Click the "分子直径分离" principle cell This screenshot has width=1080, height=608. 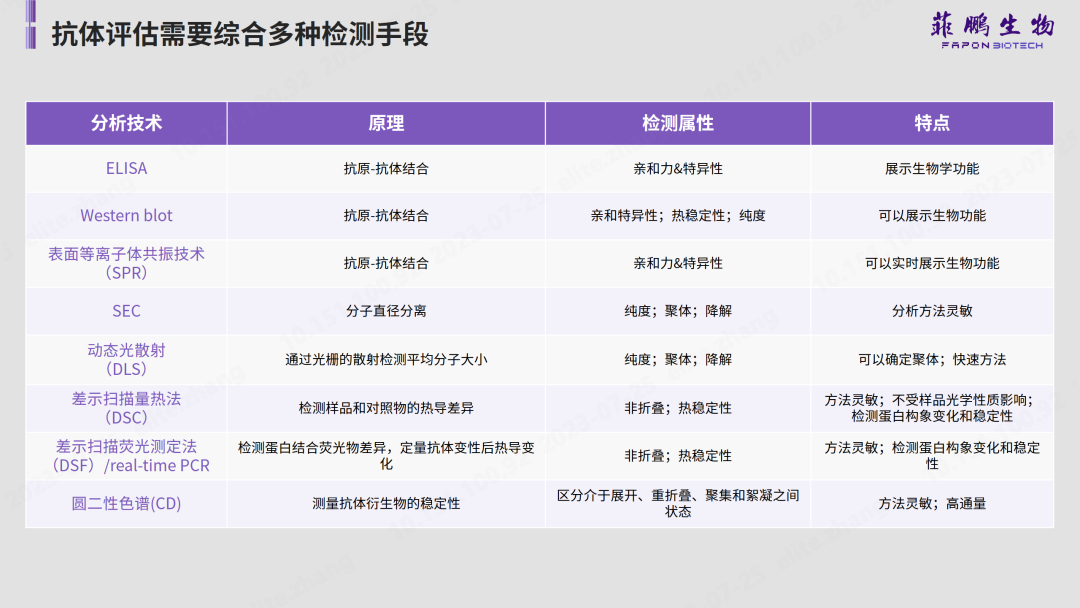coord(386,311)
